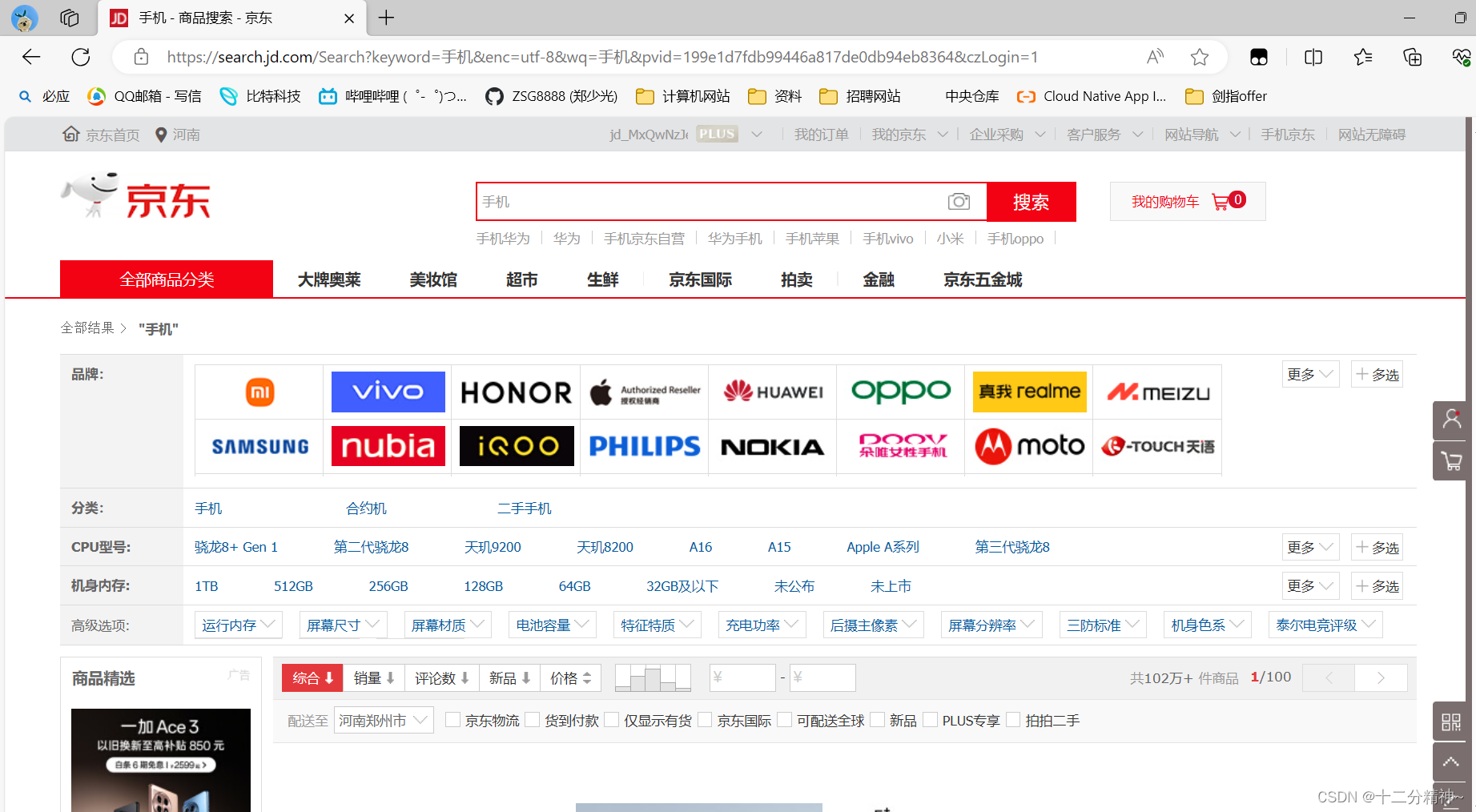
Task: Open the 京东国际 nav tab
Action: [x=700, y=279]
